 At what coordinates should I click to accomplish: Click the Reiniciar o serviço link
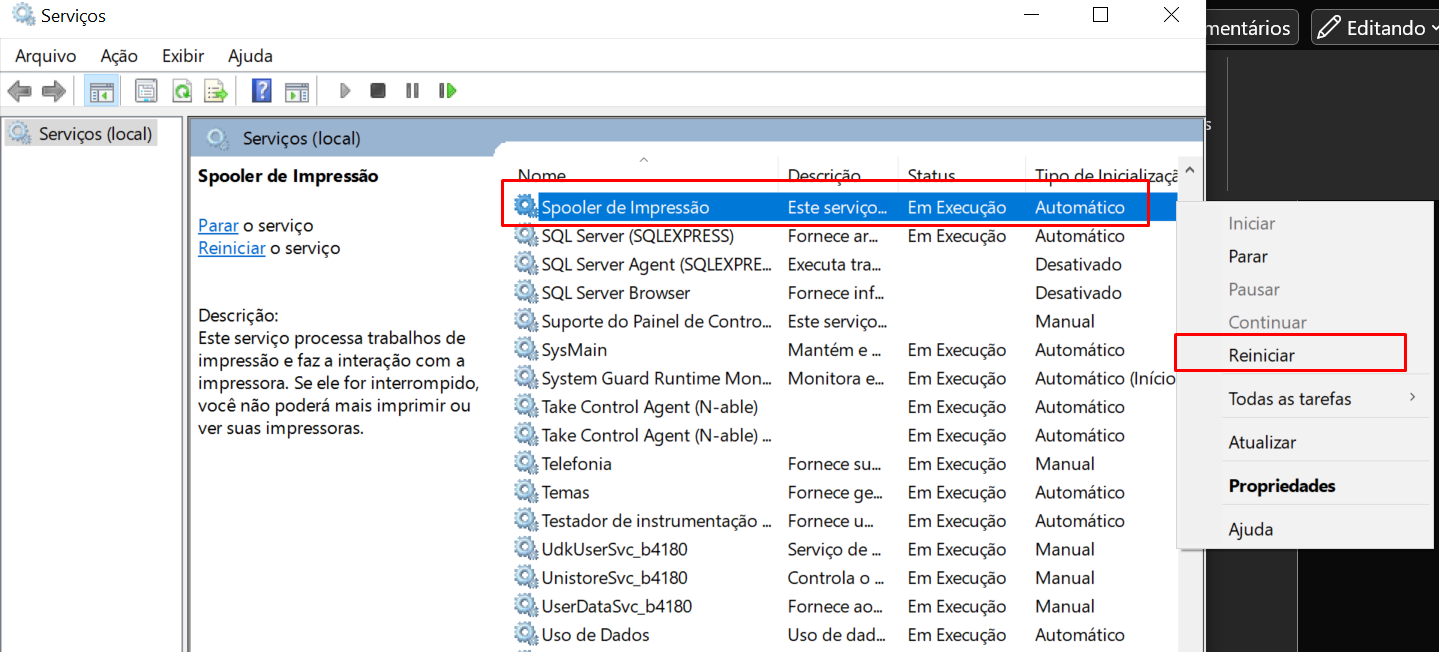coord(231,248)
